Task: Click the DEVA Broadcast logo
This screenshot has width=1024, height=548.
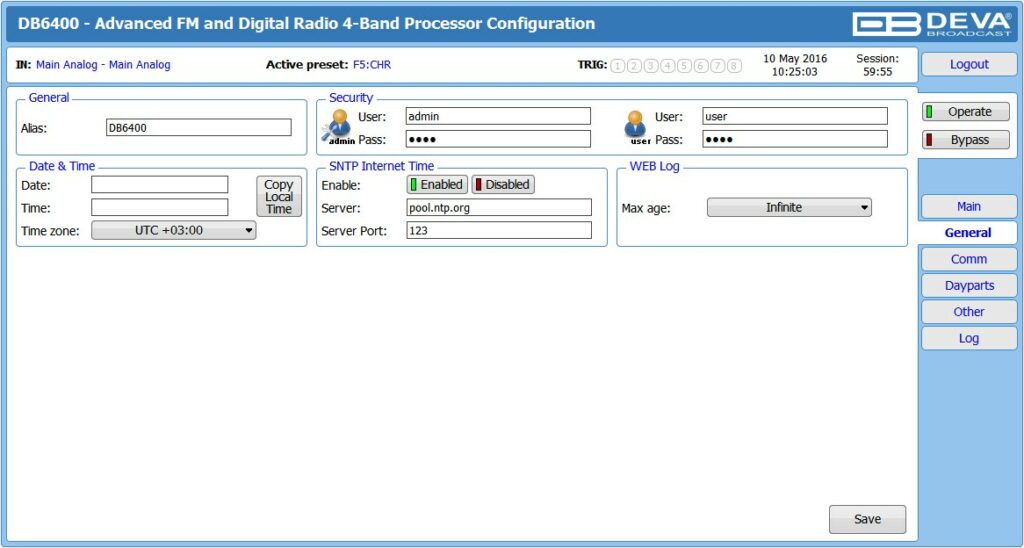Action: click(x=931, y=24)
